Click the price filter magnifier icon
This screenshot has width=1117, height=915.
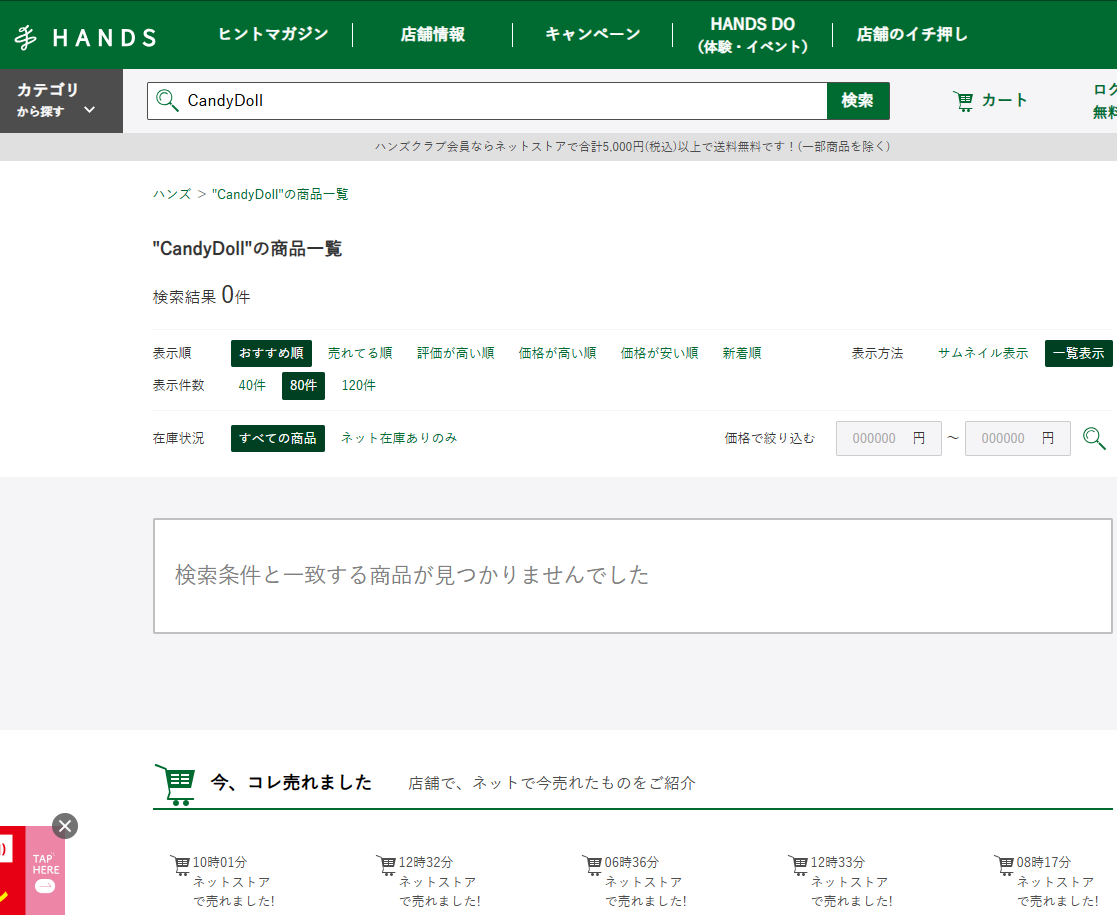tap(1094, 438)
